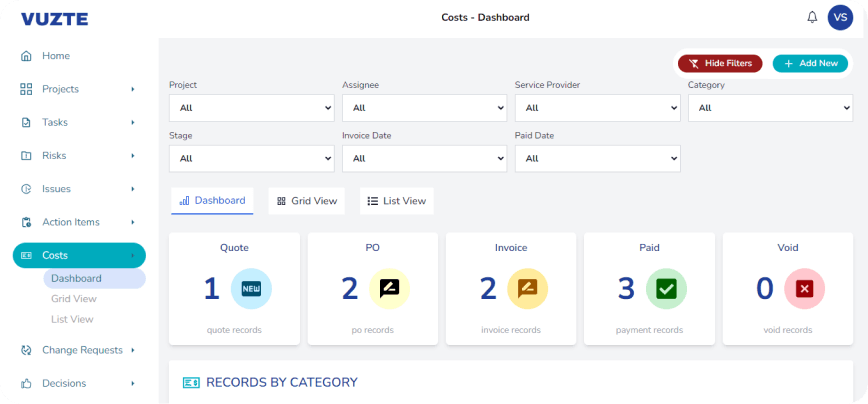868x404 pixels.
Task: Open the VS user avatar menu
Action: (x=840, y=17)
